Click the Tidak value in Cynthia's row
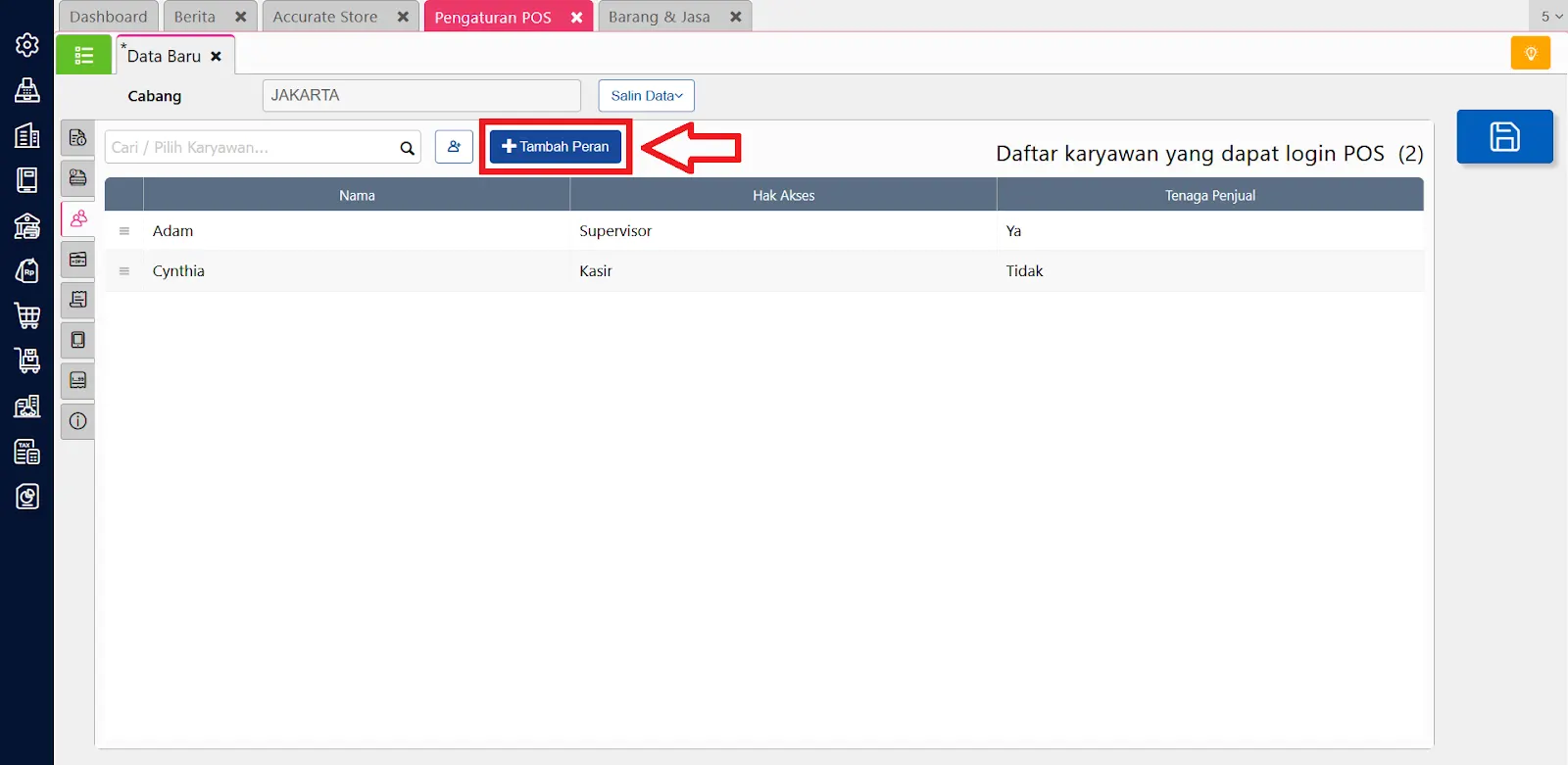This screenshot has height=765, width=1568. click(1024, 271)
